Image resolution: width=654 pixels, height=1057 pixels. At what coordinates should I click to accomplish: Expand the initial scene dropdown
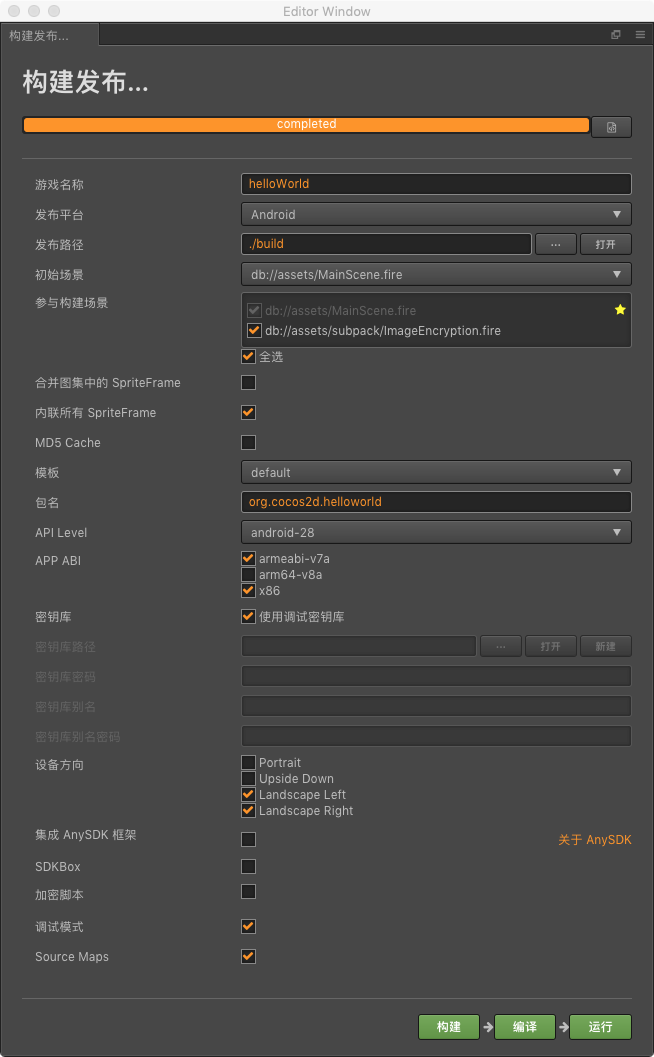[436, 274]
